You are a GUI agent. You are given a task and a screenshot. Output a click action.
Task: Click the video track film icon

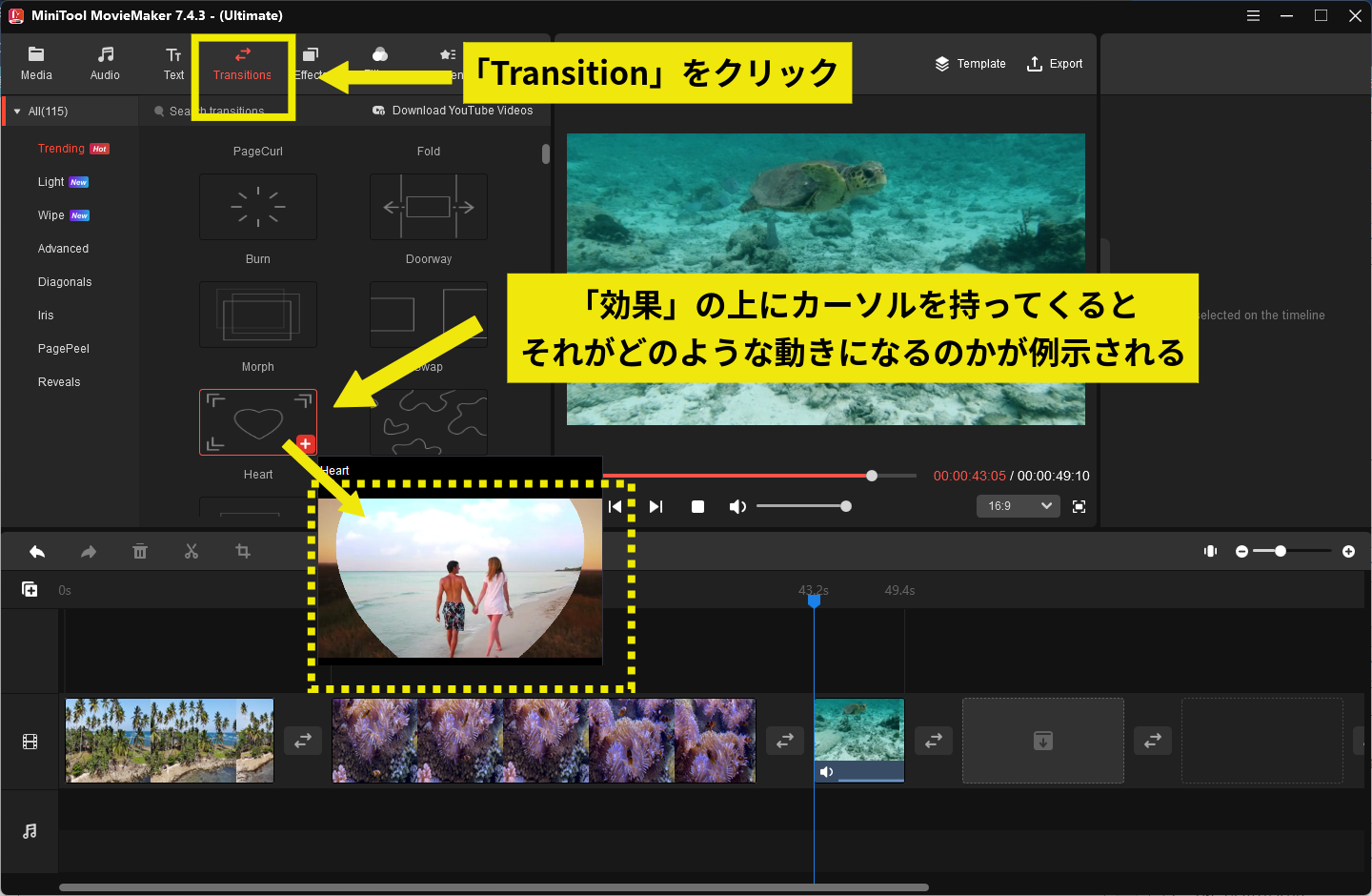click(30, 742)
